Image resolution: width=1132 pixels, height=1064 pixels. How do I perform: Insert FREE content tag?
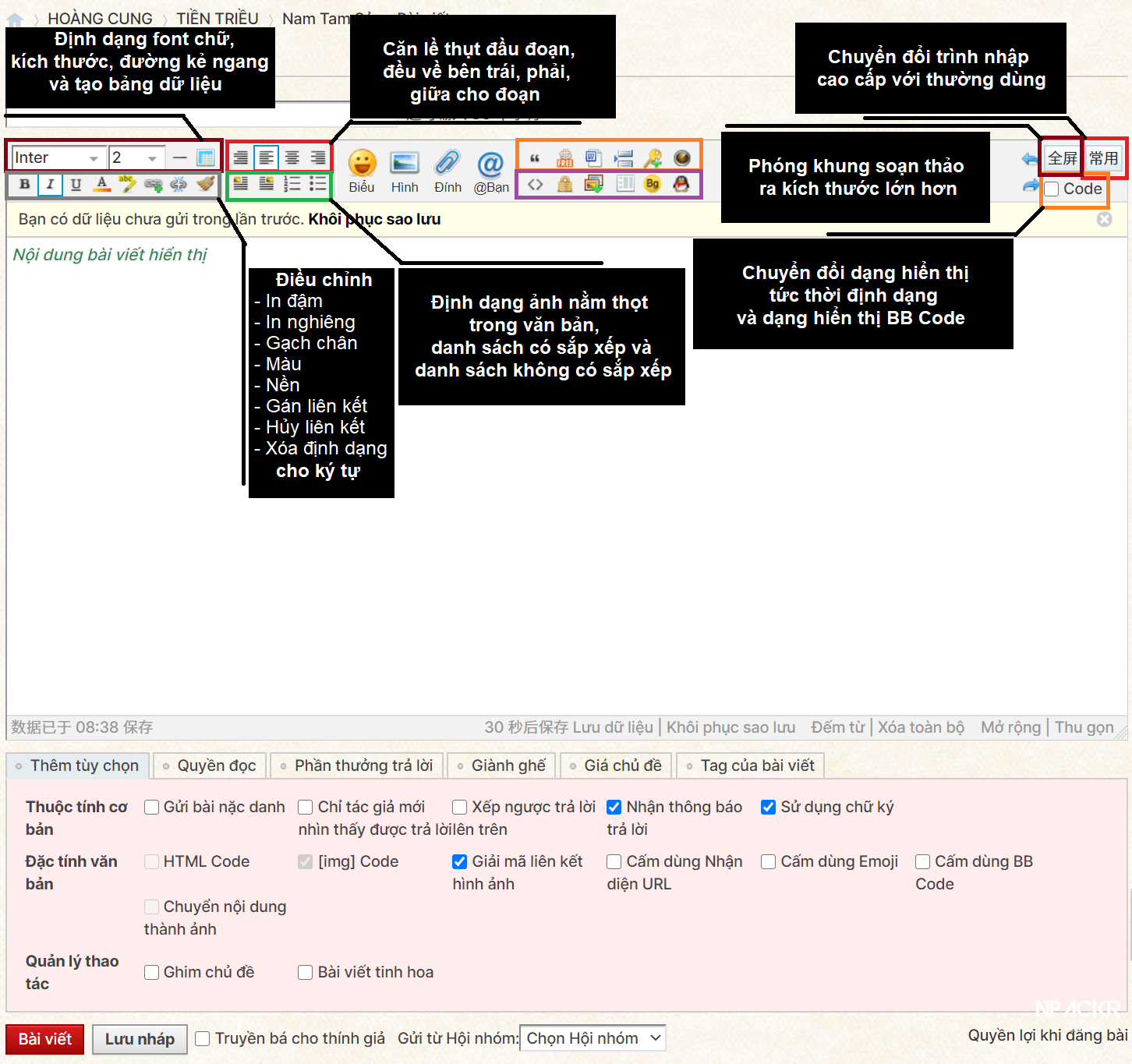pyautogui.click(x=565, y=158)
